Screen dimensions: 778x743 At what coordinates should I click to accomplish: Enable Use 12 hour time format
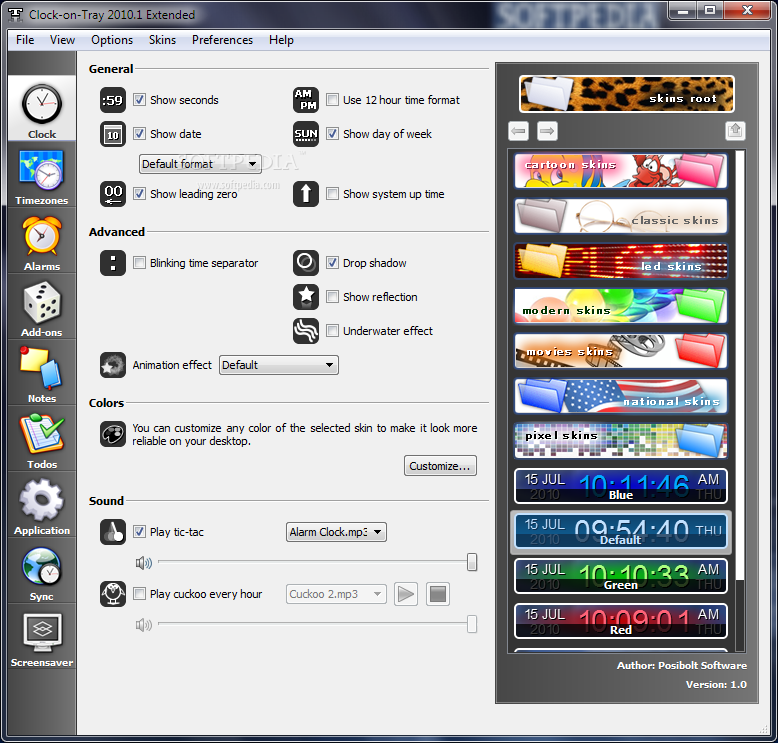(x=332, y=100)
